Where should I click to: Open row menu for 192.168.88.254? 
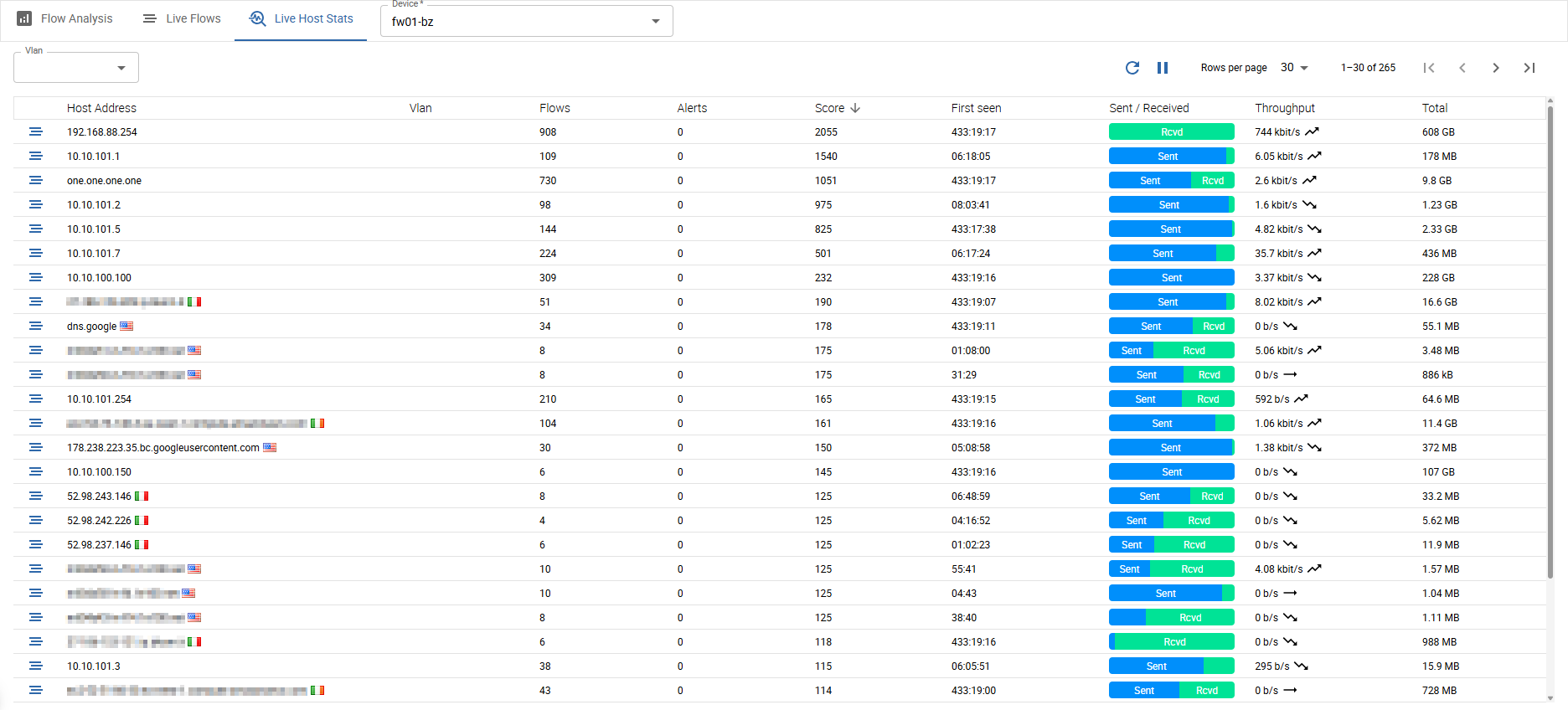[35, 132]
